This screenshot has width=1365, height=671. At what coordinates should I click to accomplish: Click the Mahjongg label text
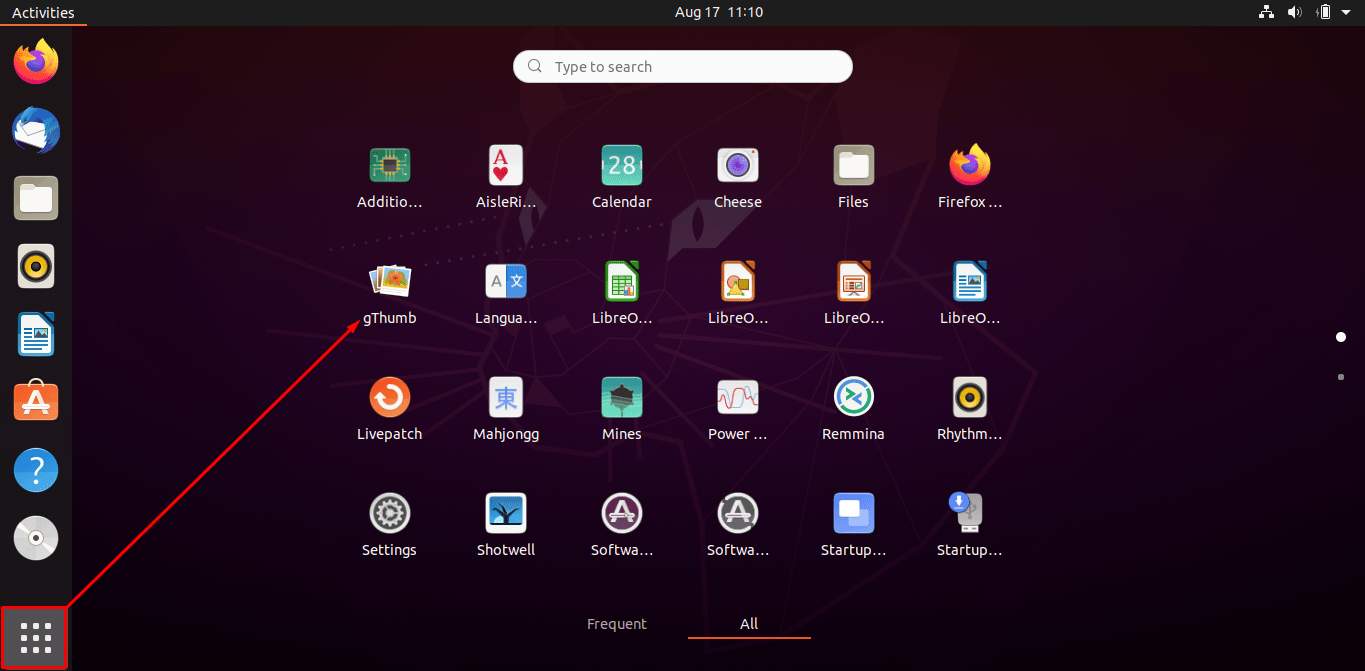(x=506, y=434)
